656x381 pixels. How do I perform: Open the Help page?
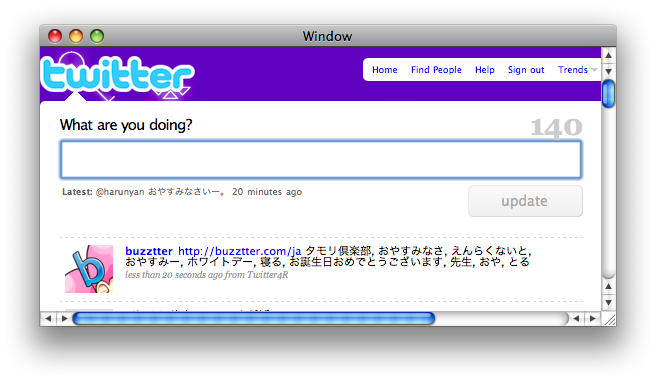click(484, 70)
